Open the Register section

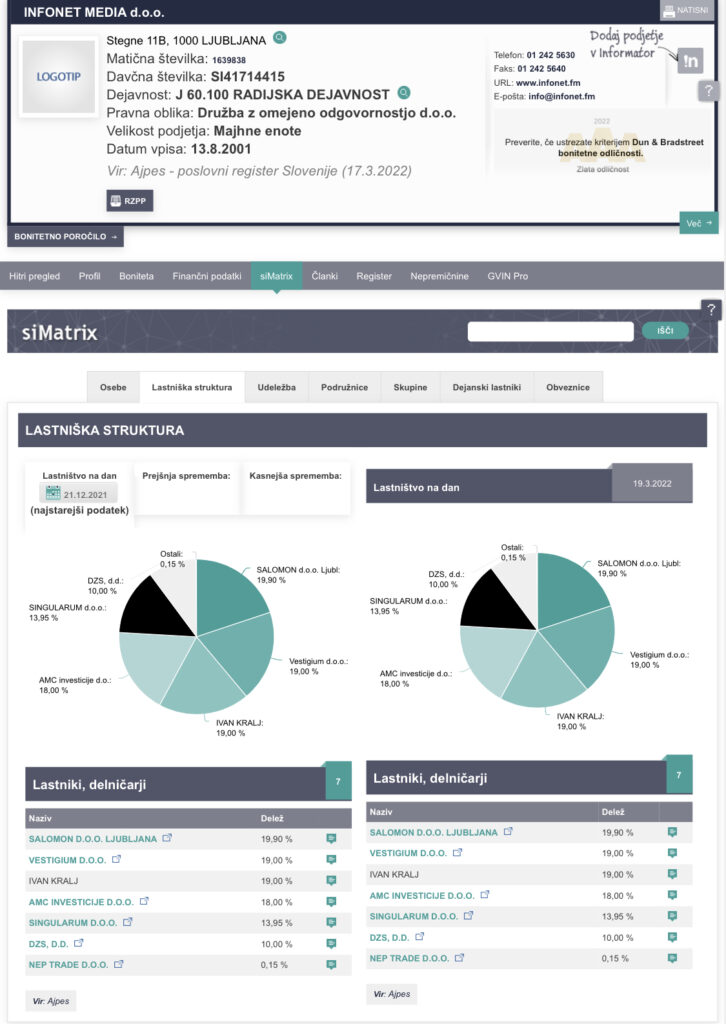pyautogui.click(x=374, y=276)
